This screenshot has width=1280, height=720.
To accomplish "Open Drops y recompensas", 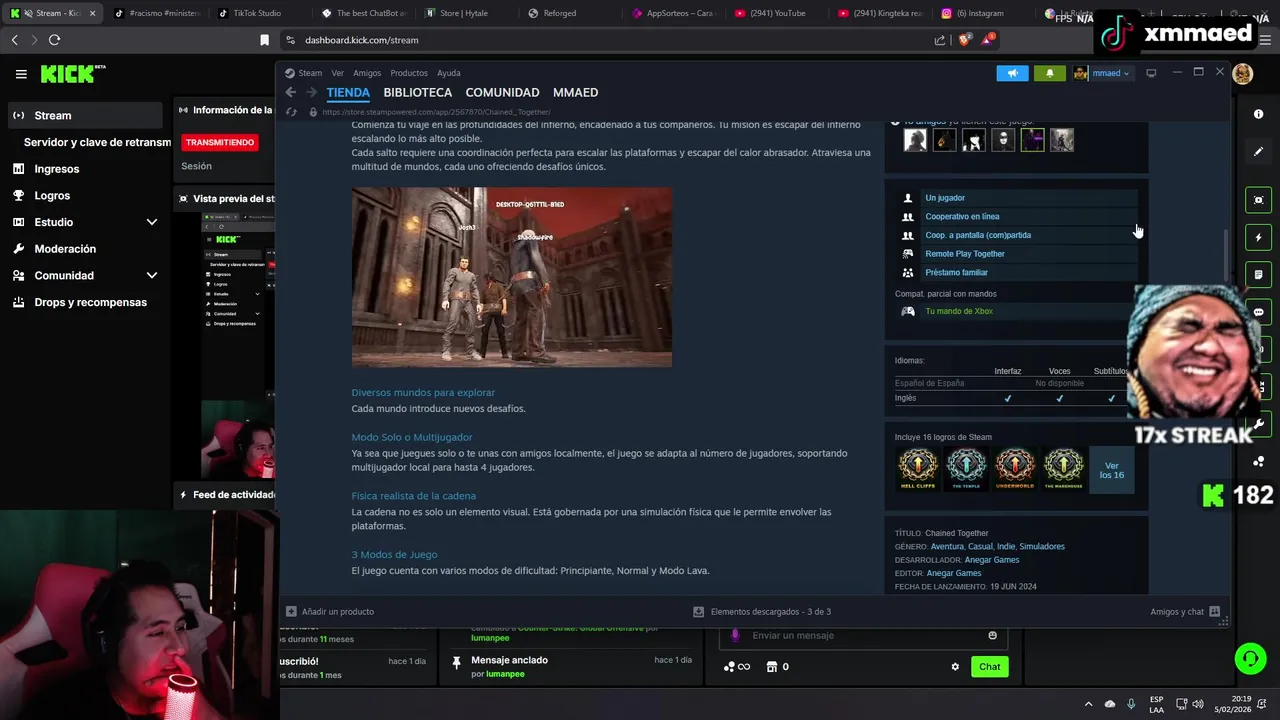I will coord(90,302).
